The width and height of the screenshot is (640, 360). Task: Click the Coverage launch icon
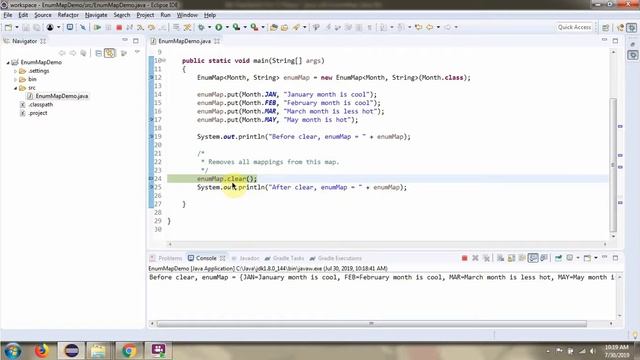pyautogui.click(x=236, y=27)
